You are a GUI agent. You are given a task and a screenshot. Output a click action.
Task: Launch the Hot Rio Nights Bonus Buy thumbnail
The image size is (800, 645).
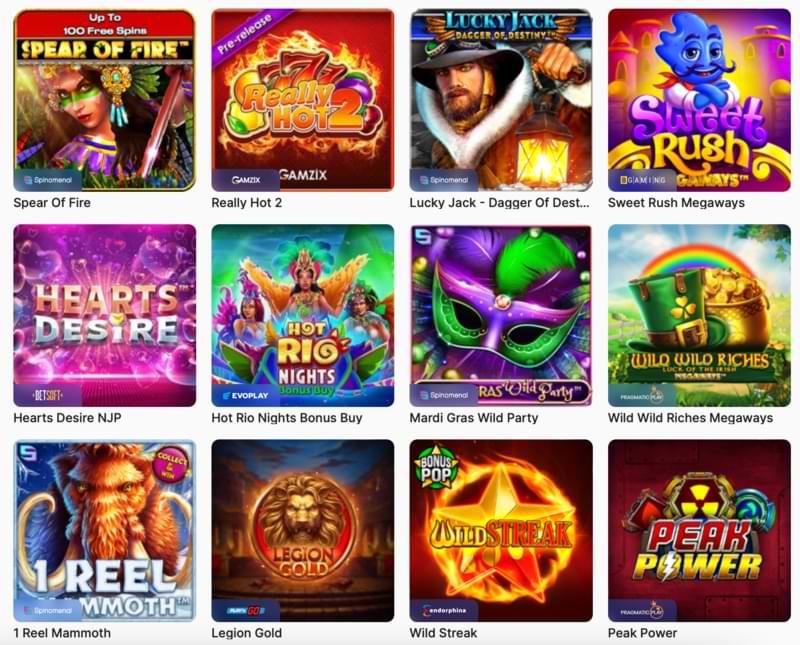(x=303, y=315)
